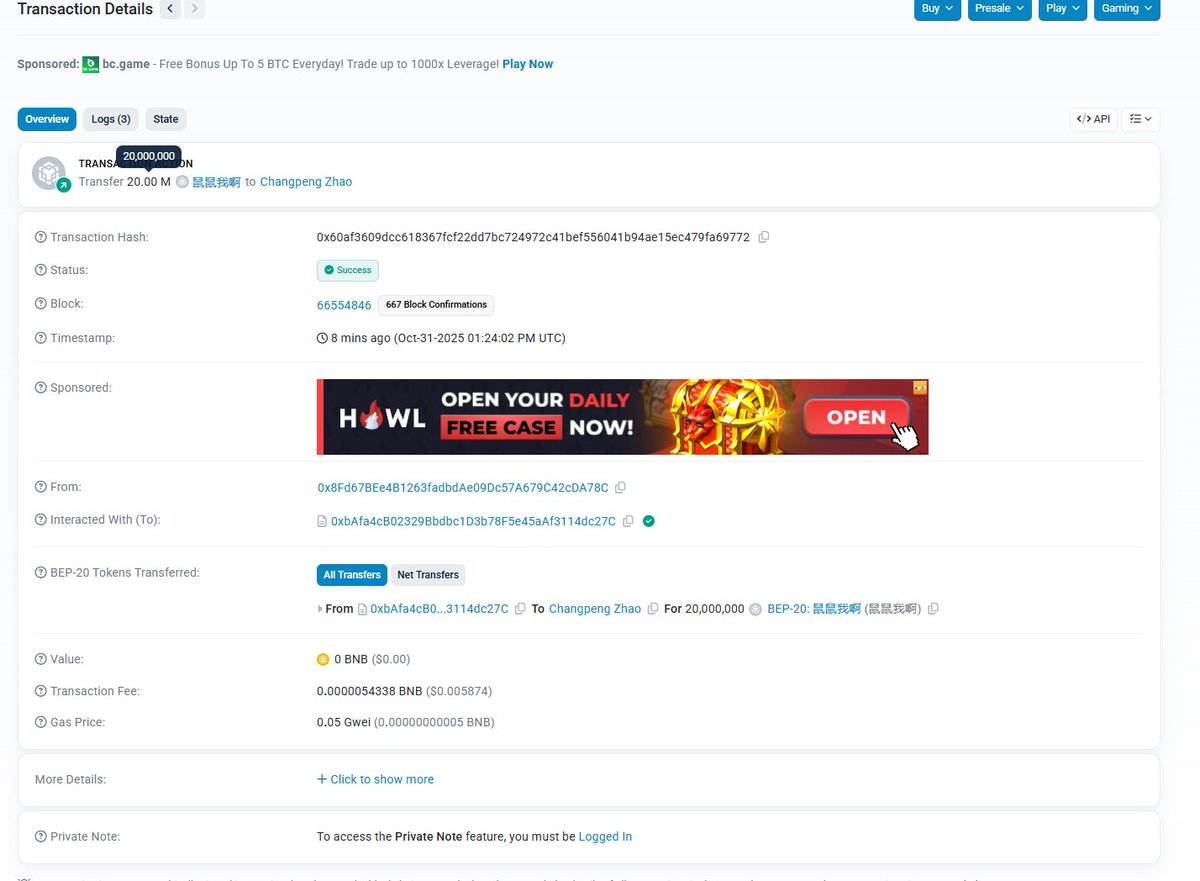Click the Success status badge
1200x881 pixels.
point(348,270)
